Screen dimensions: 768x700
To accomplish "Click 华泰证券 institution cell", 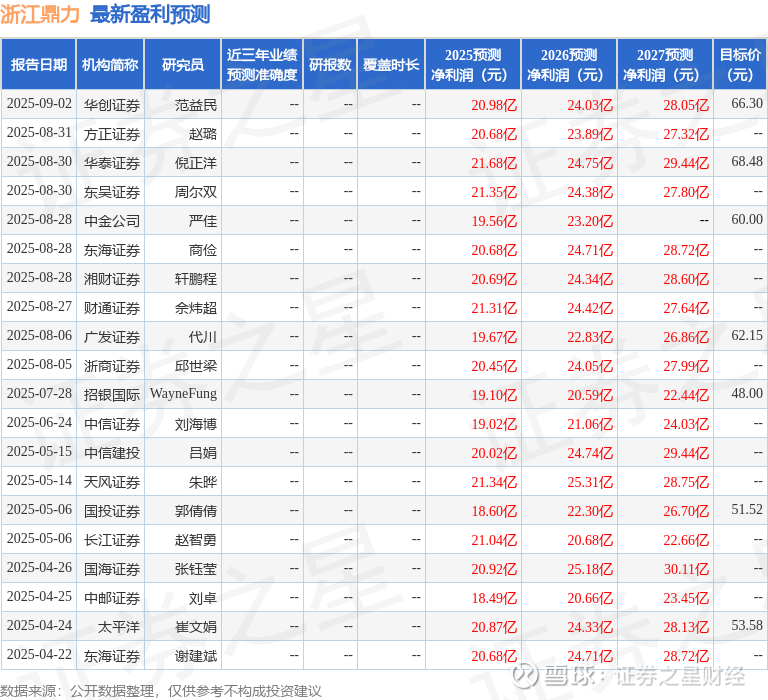I will 112,163.
